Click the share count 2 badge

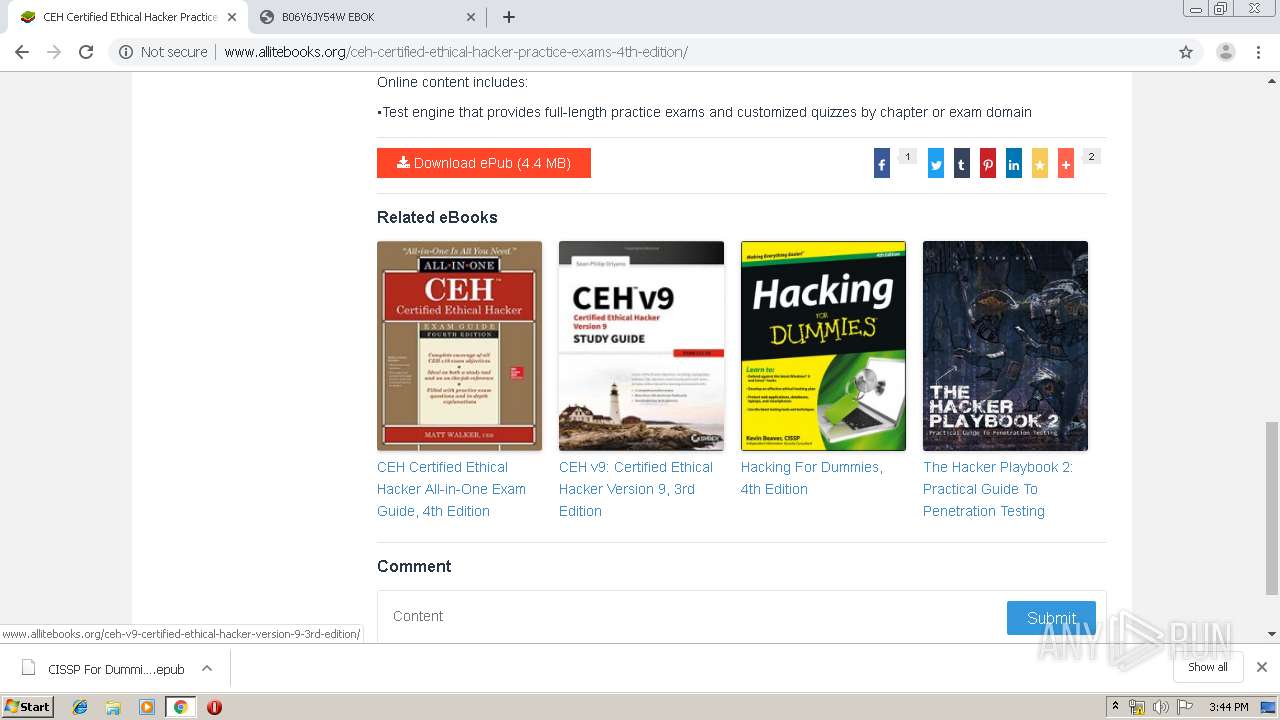click(x=1092, y=156)
